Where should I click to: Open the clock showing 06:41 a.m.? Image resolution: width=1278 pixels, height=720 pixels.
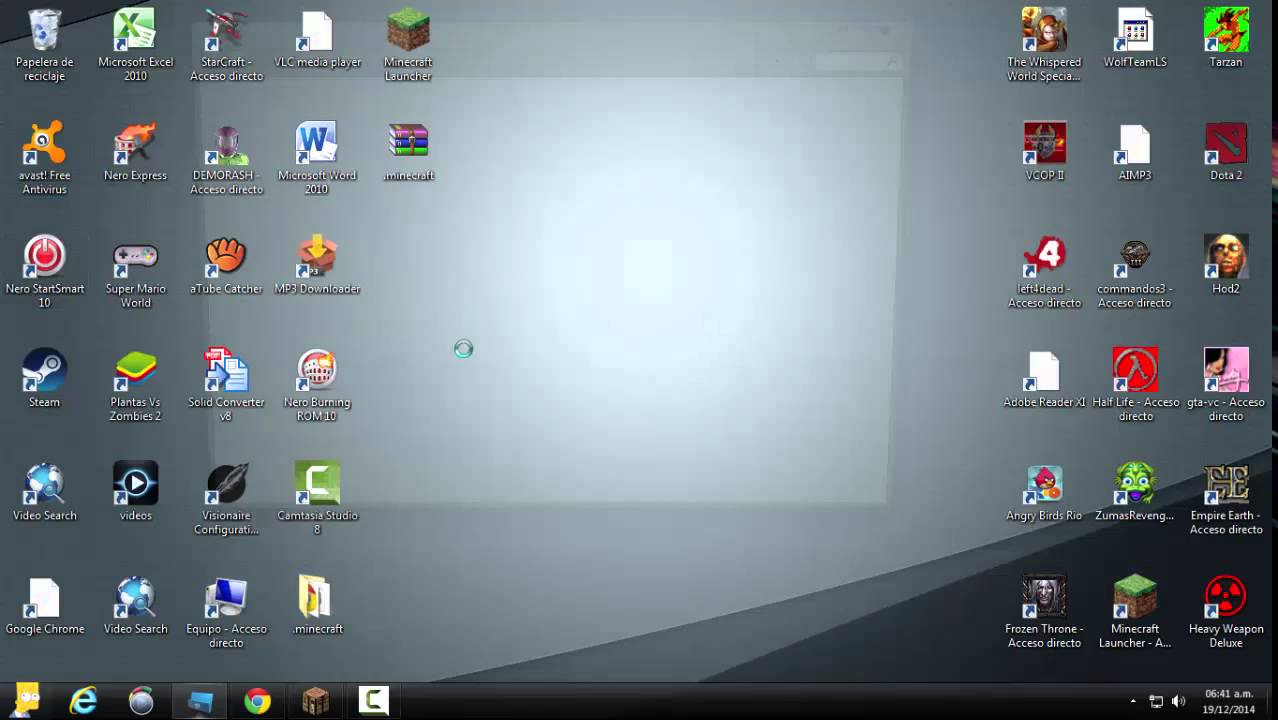coord(1228,701)
